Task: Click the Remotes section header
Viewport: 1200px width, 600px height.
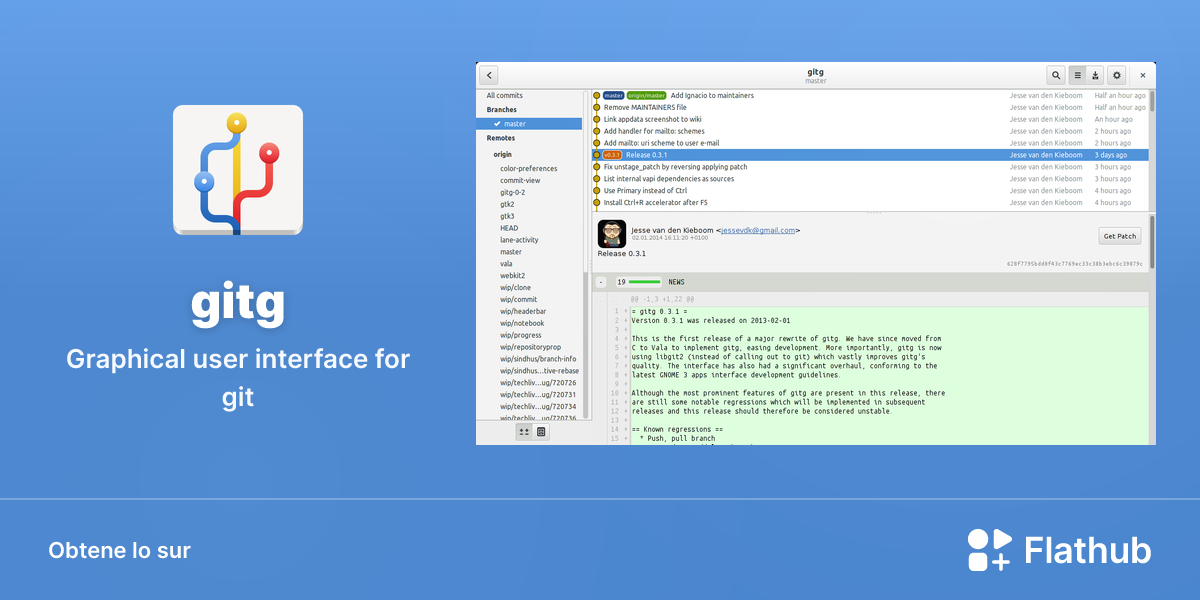Action: [501, 138]
